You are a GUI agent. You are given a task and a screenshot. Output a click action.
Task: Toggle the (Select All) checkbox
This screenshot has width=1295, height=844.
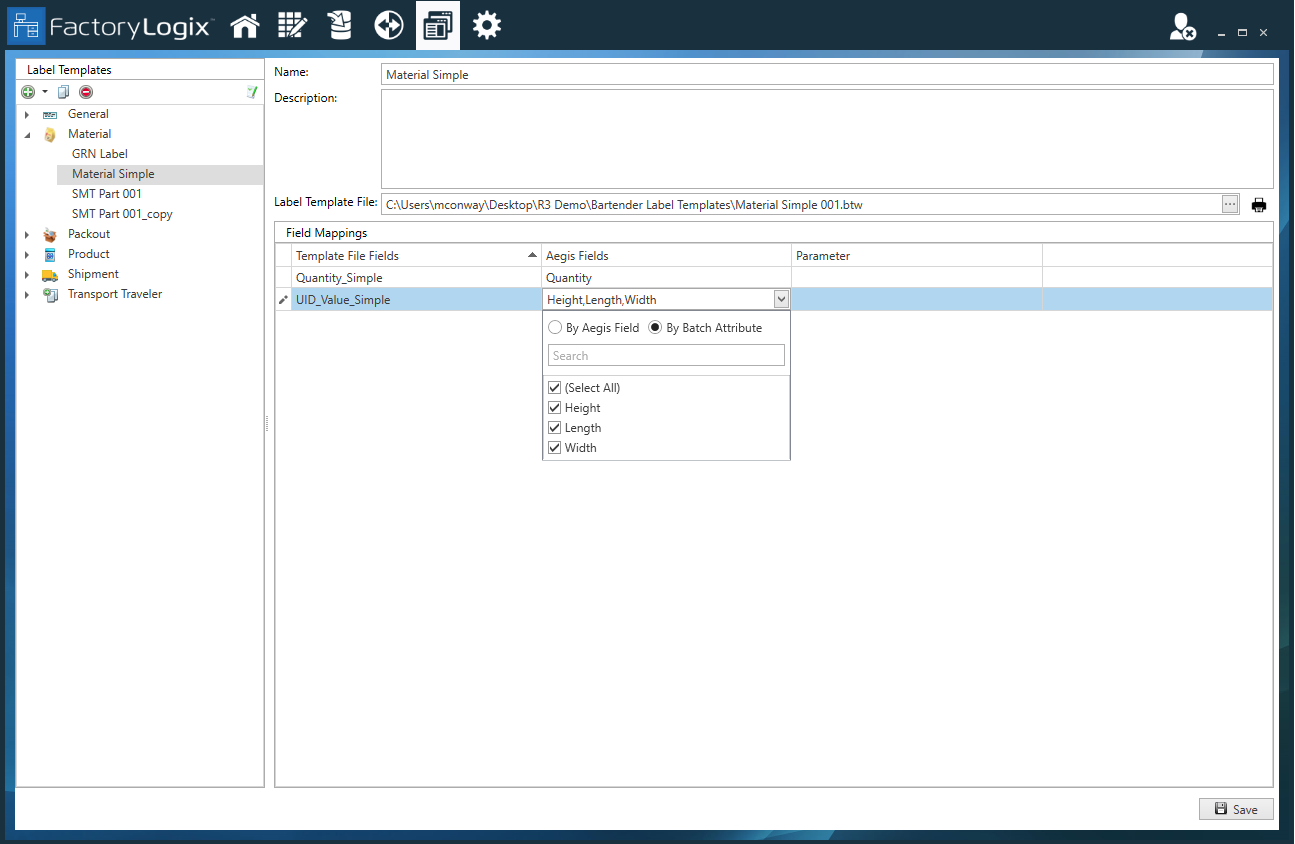555,387
